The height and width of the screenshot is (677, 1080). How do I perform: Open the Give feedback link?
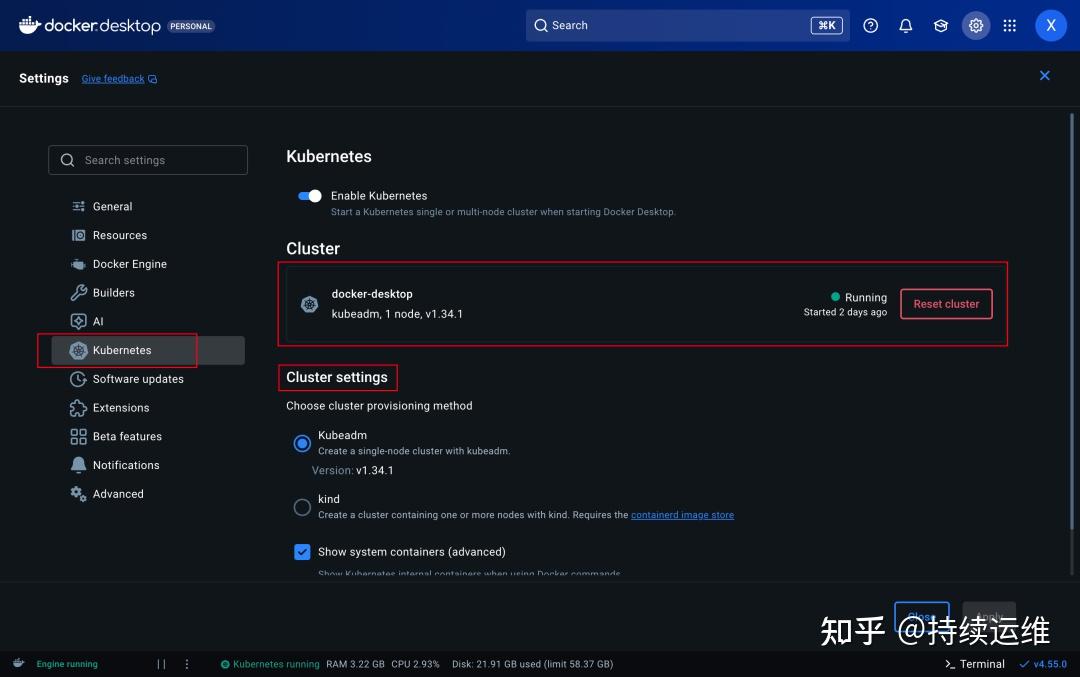pos(112,78)
